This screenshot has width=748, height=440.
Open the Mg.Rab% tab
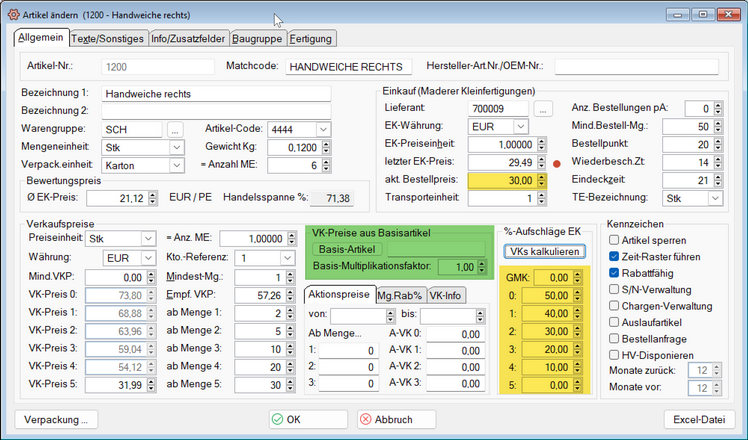tap(398, 295)
